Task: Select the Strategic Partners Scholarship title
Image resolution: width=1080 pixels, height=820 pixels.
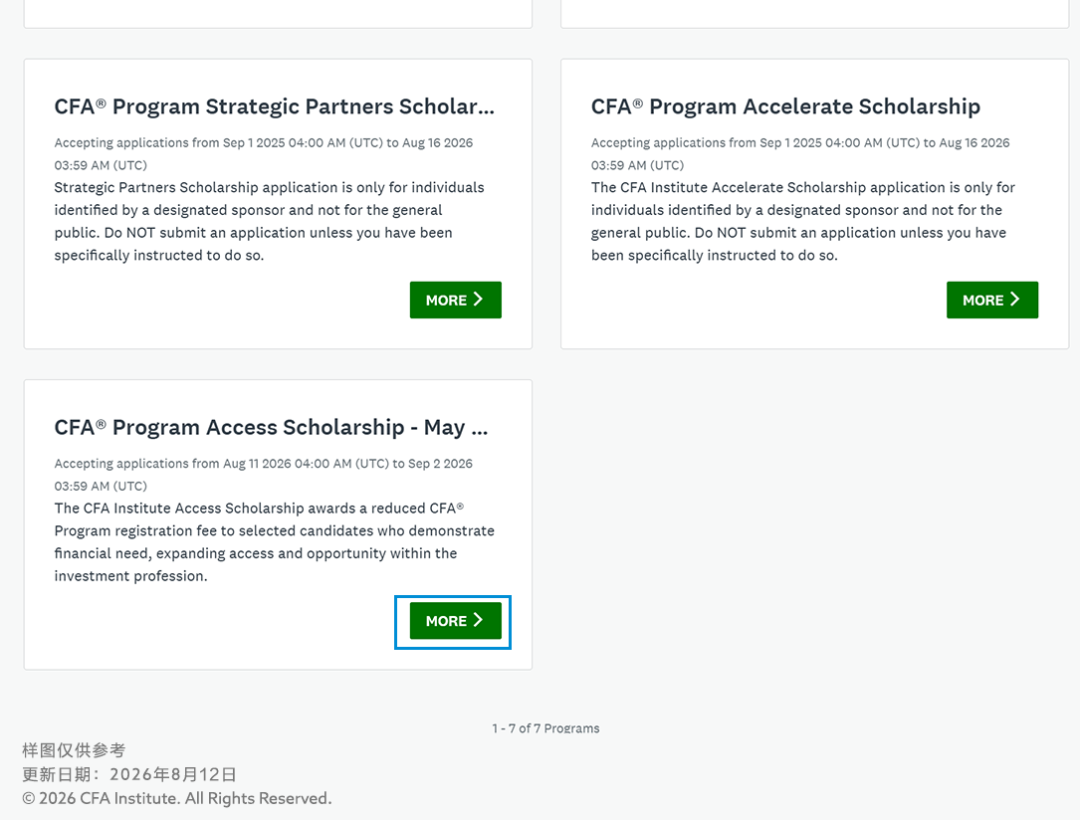Action: click(274, 107)
